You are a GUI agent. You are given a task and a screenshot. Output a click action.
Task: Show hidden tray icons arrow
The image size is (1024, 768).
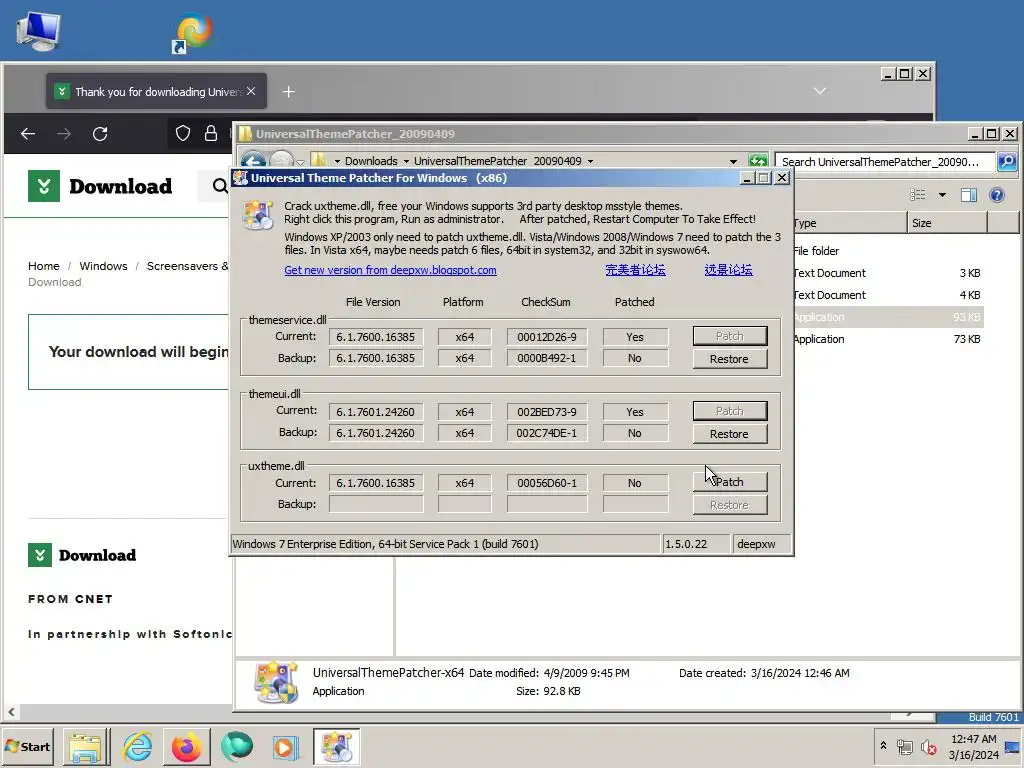coord(884,746)
